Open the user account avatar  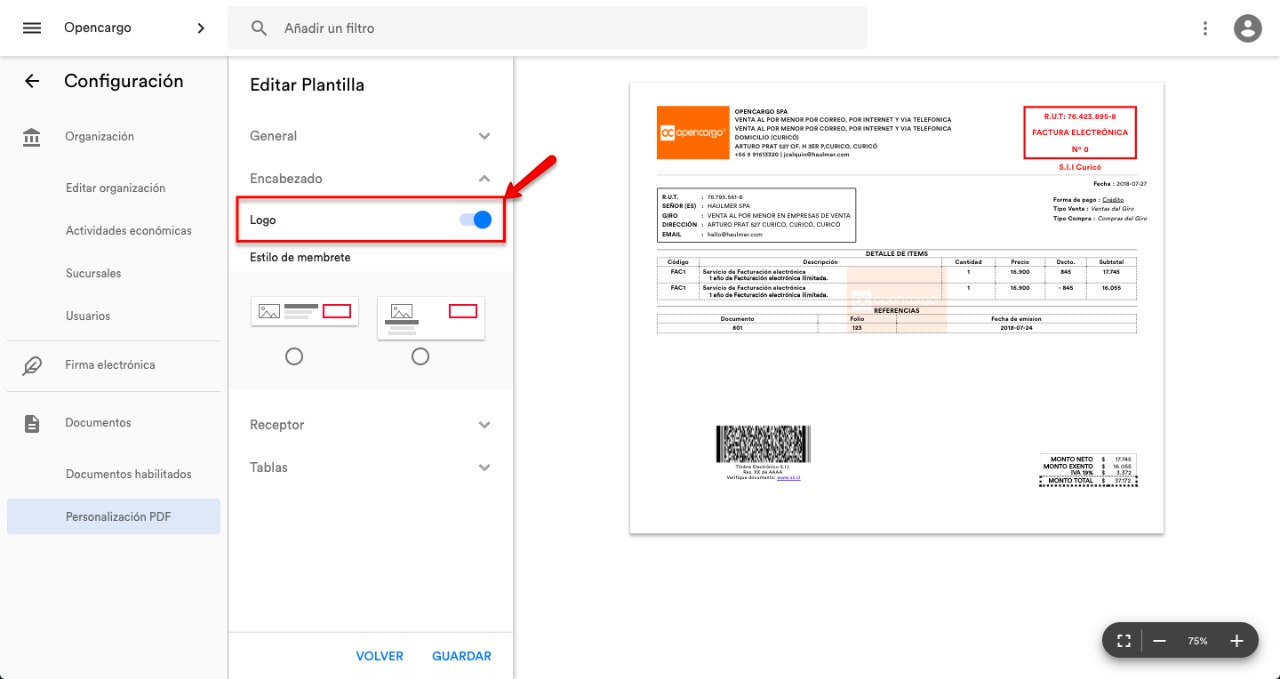click(1247, 28)
